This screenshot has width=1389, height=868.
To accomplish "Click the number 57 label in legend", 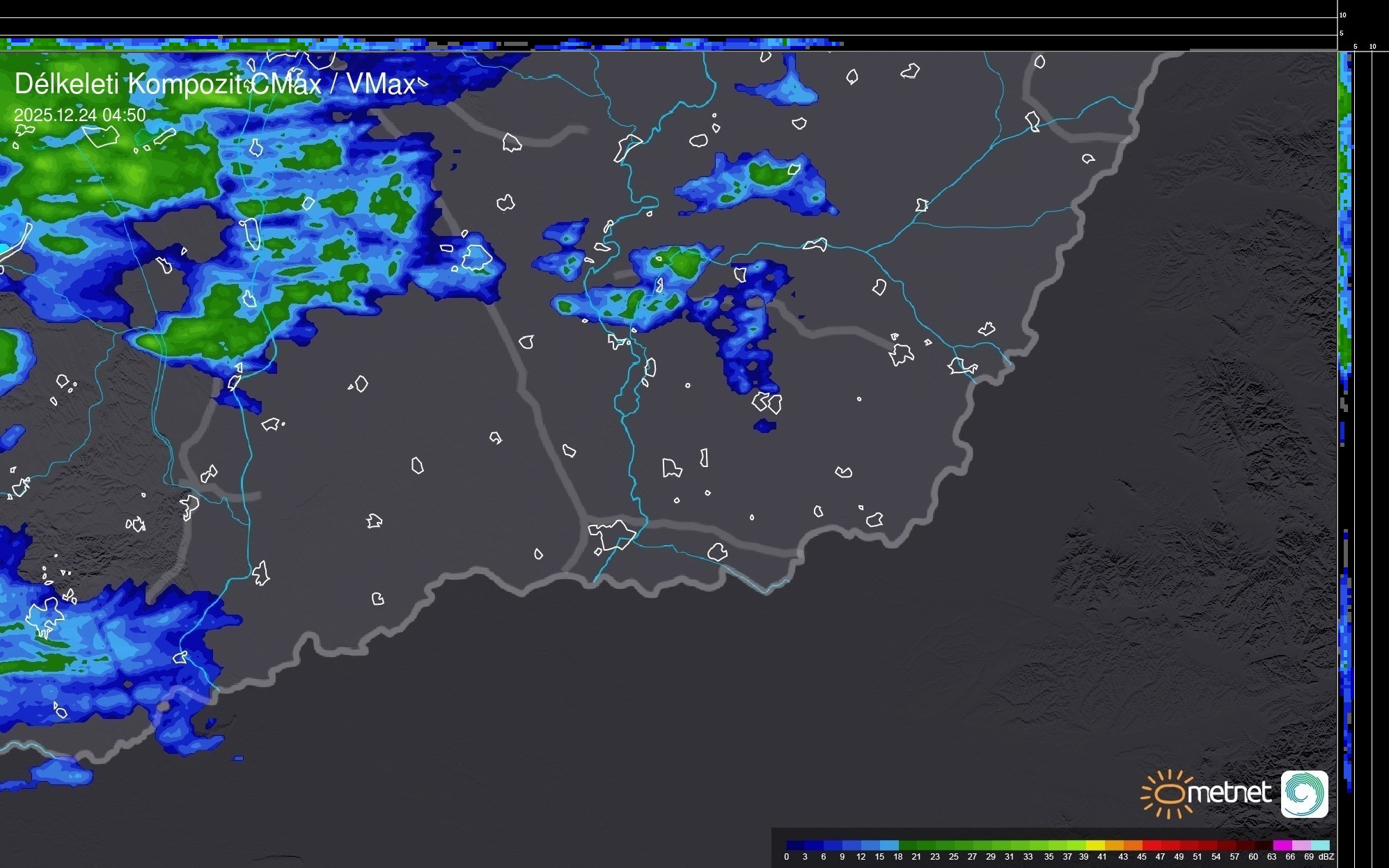I will coord(1234,857).
